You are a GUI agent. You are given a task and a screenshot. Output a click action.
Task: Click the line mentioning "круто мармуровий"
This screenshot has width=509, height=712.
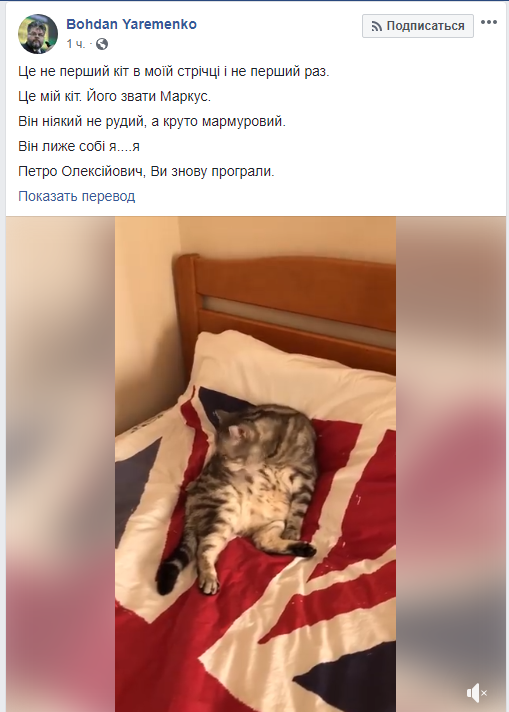click(x=152, y=121)
